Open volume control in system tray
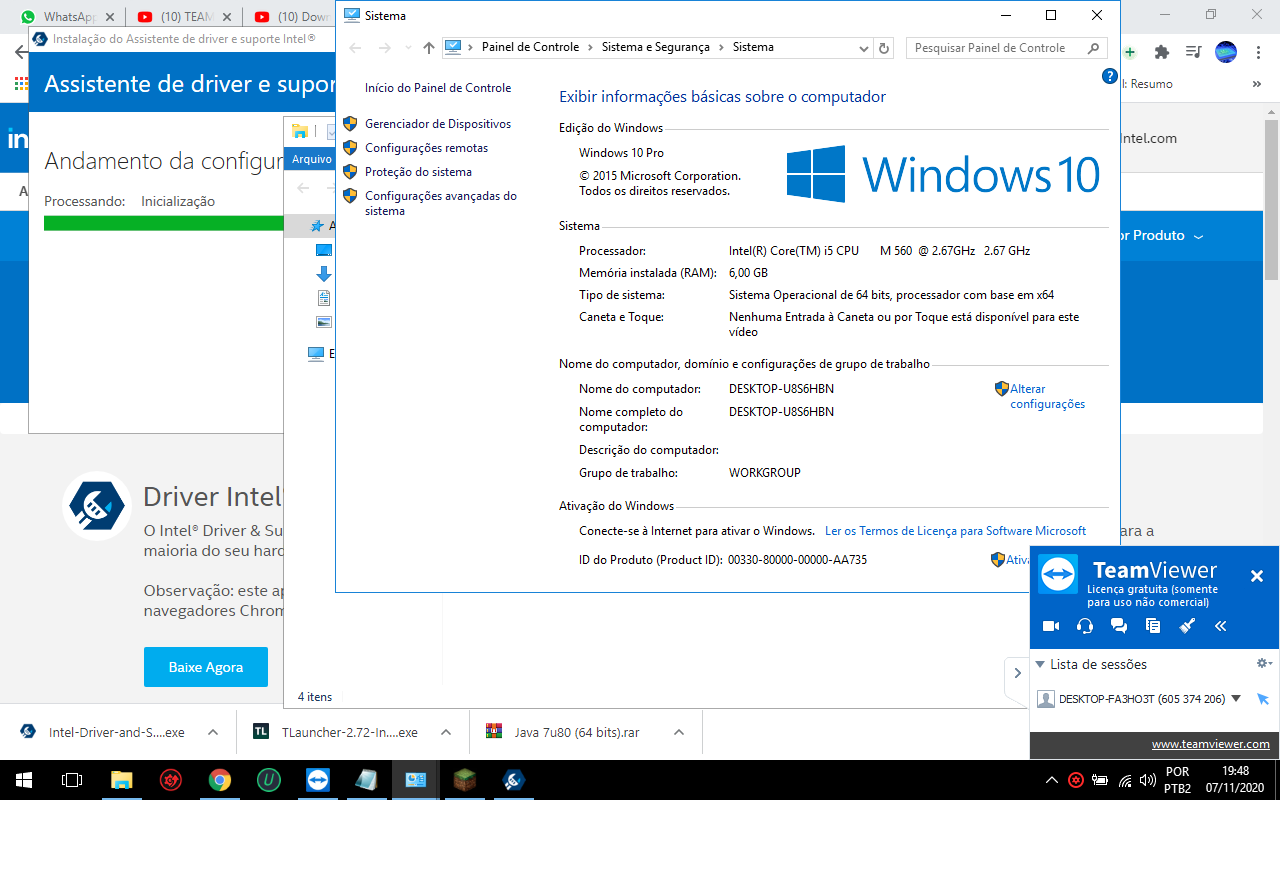 [1148, 780]
